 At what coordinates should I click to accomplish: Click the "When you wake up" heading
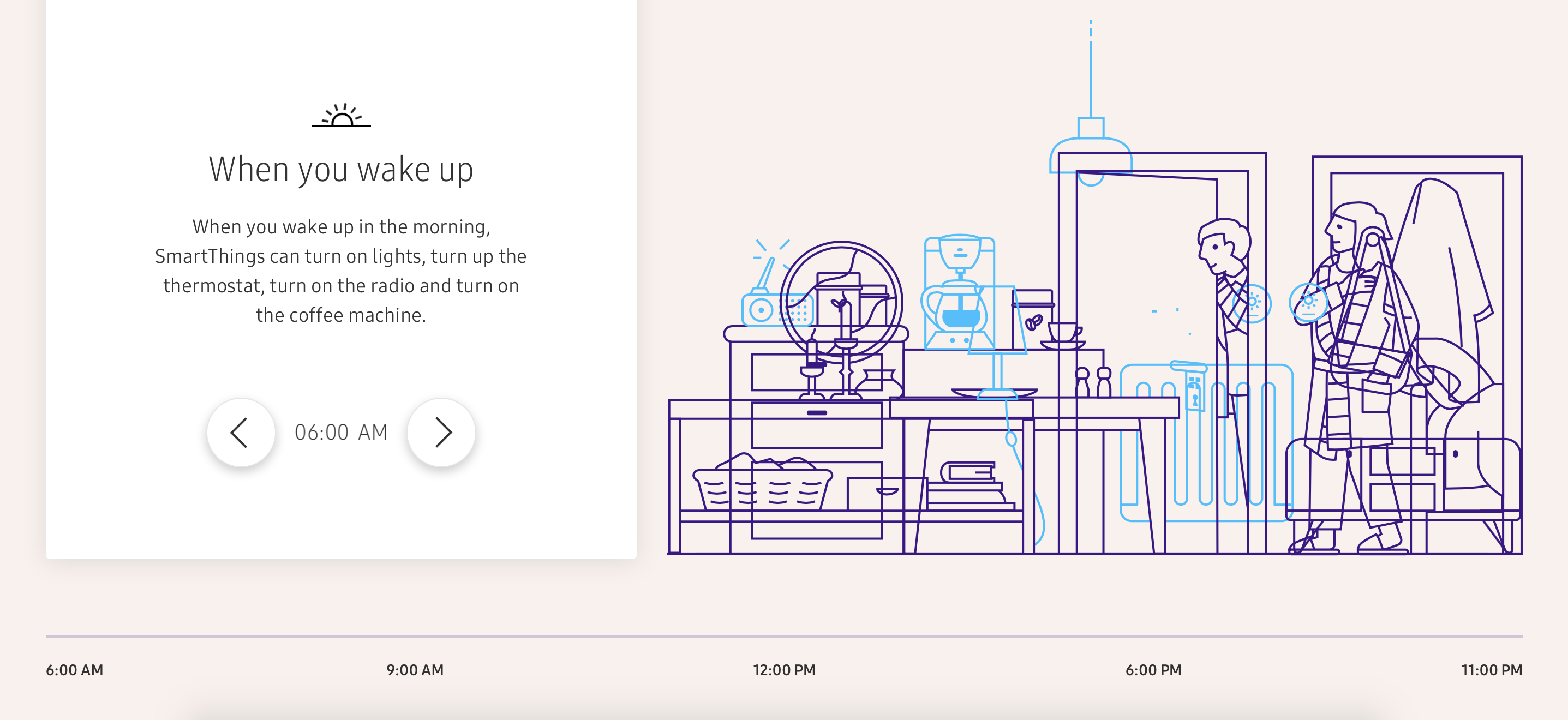pos(341,170)
